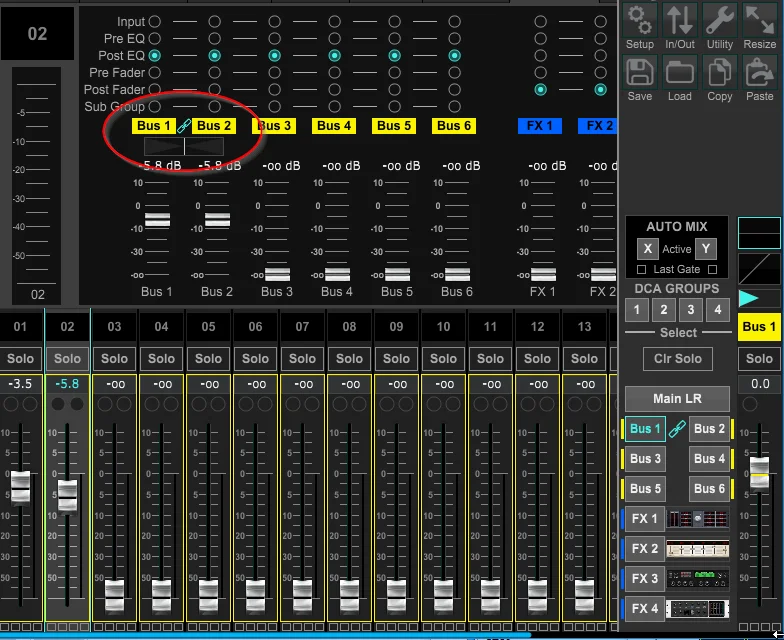Click the Paste clipboard icon
The height and width of the screenshot is (640, 784).
tap(760, 72)
